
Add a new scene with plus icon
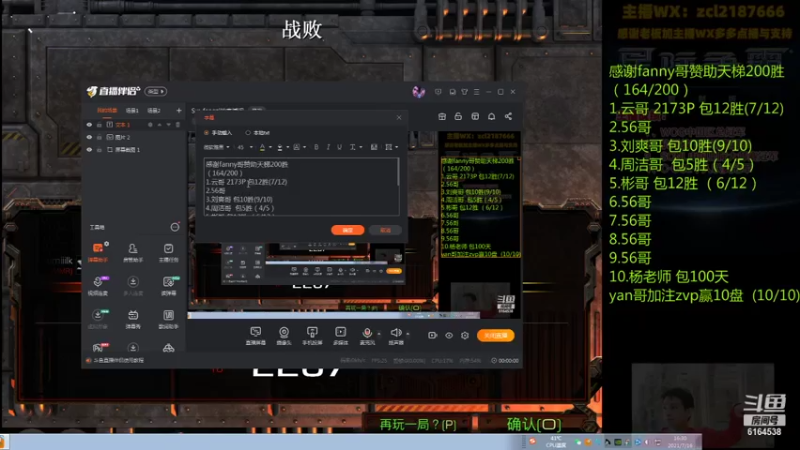pos(179,110)
